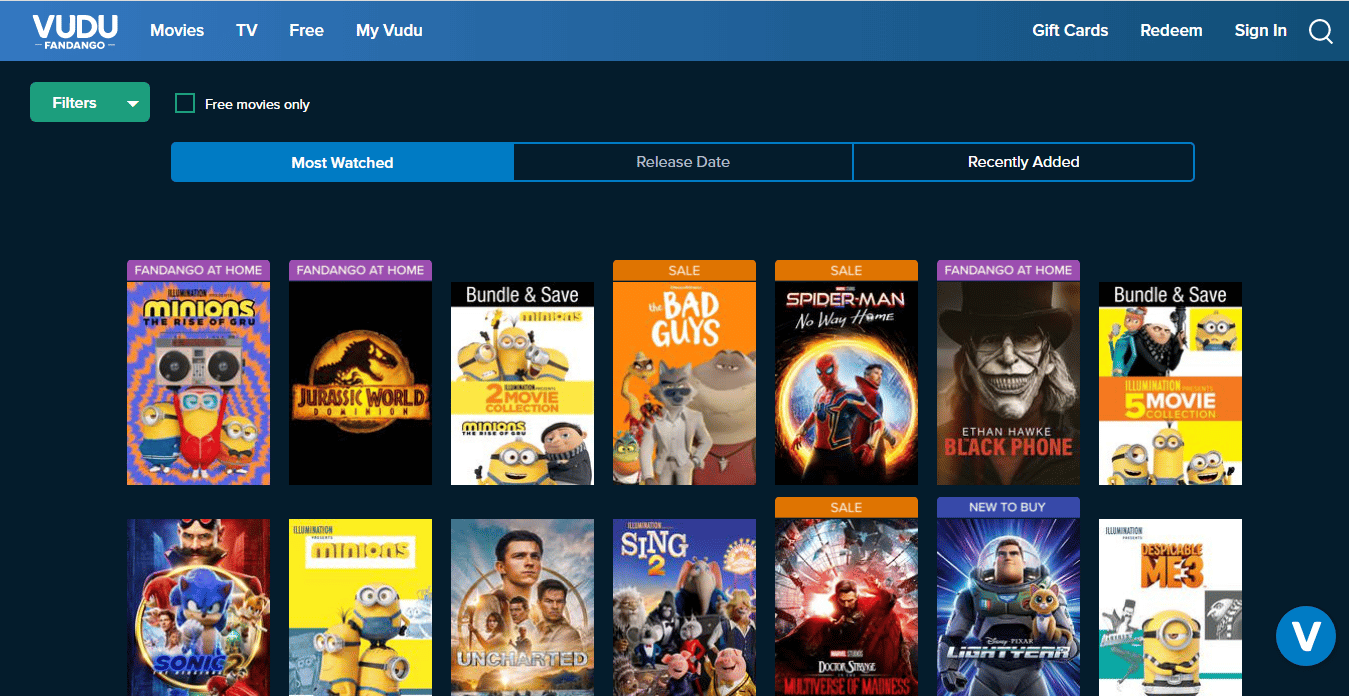Screen dimensions: 1349x696
Task: Click FANDANGO AT HOME banner above Black Phone
Action: [x=1008, y=270]
